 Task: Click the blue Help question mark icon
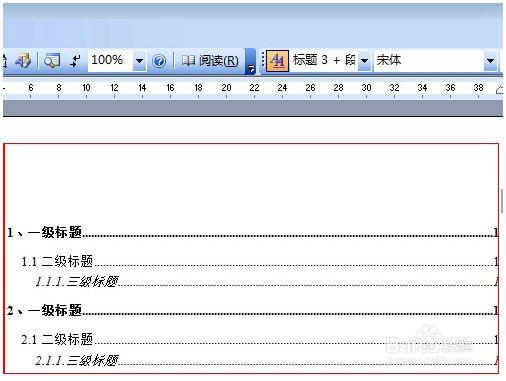coord(159,61)
